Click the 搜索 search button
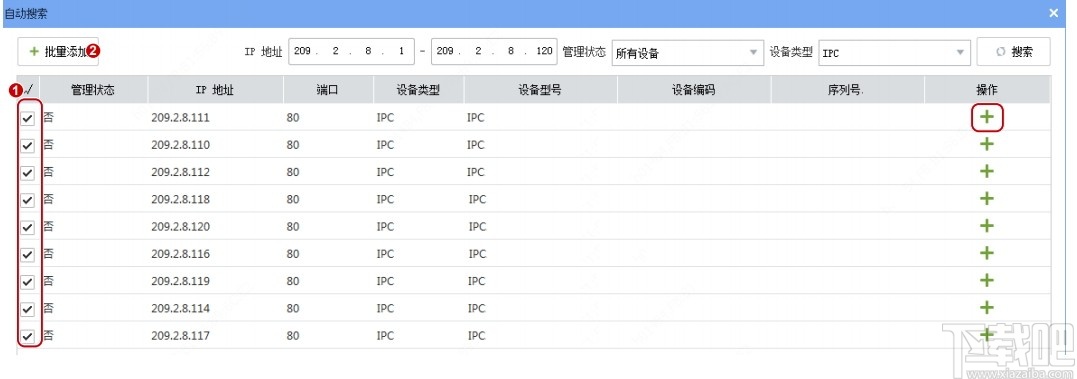 pyautogui.click(x=1014, y=51)
